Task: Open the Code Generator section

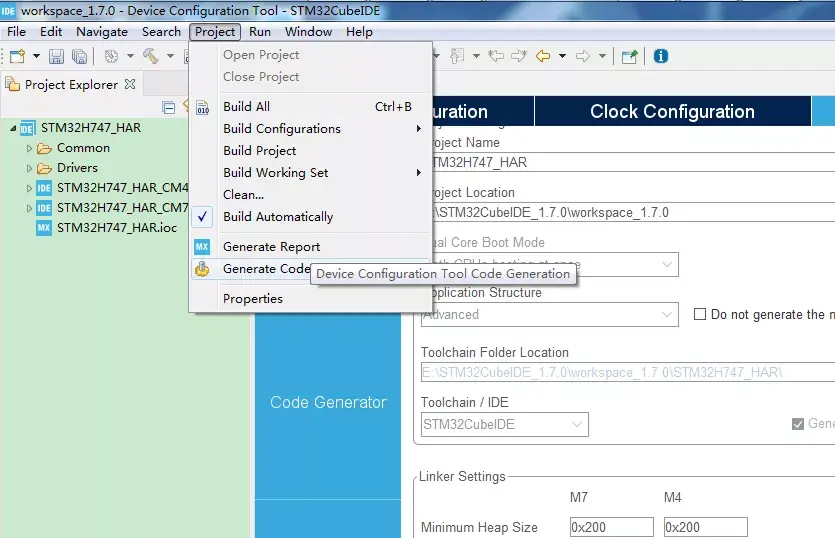Action: pos(328,403)
